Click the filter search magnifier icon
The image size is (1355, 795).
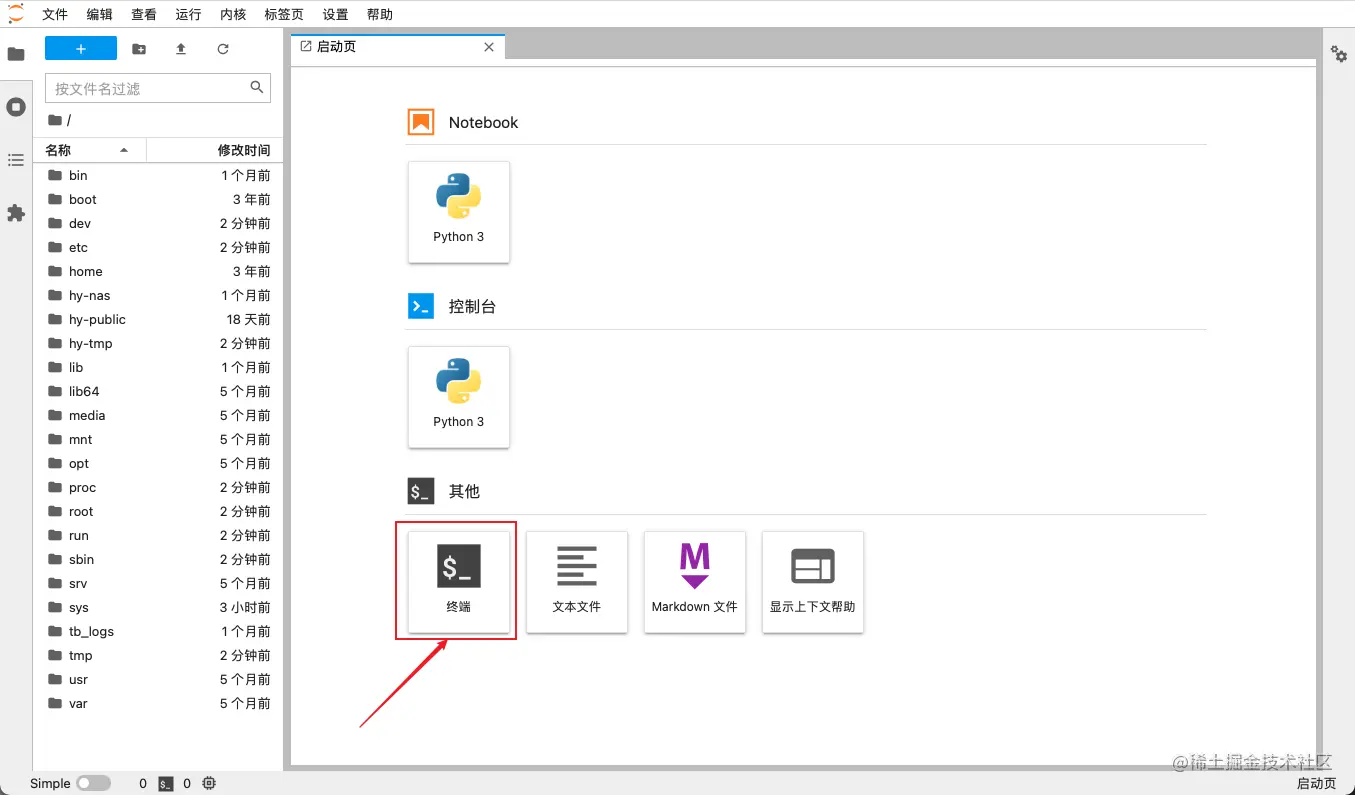coord(257,87)
